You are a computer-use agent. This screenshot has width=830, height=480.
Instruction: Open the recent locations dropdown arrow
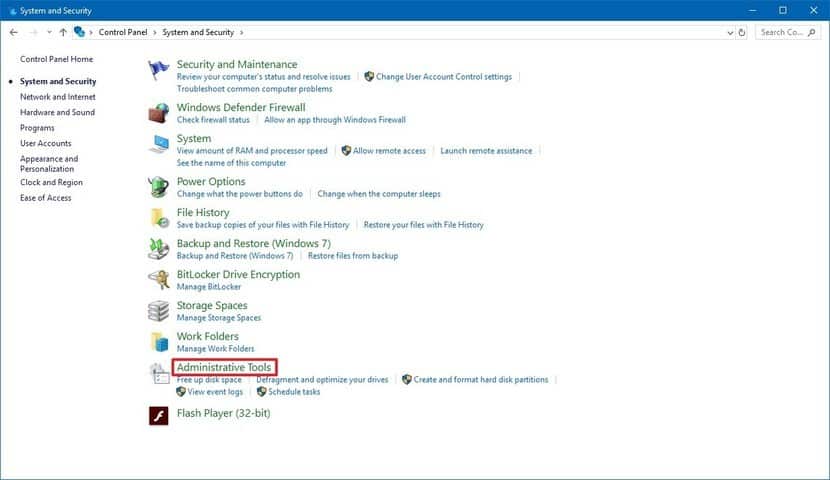(x=47, y=32)
